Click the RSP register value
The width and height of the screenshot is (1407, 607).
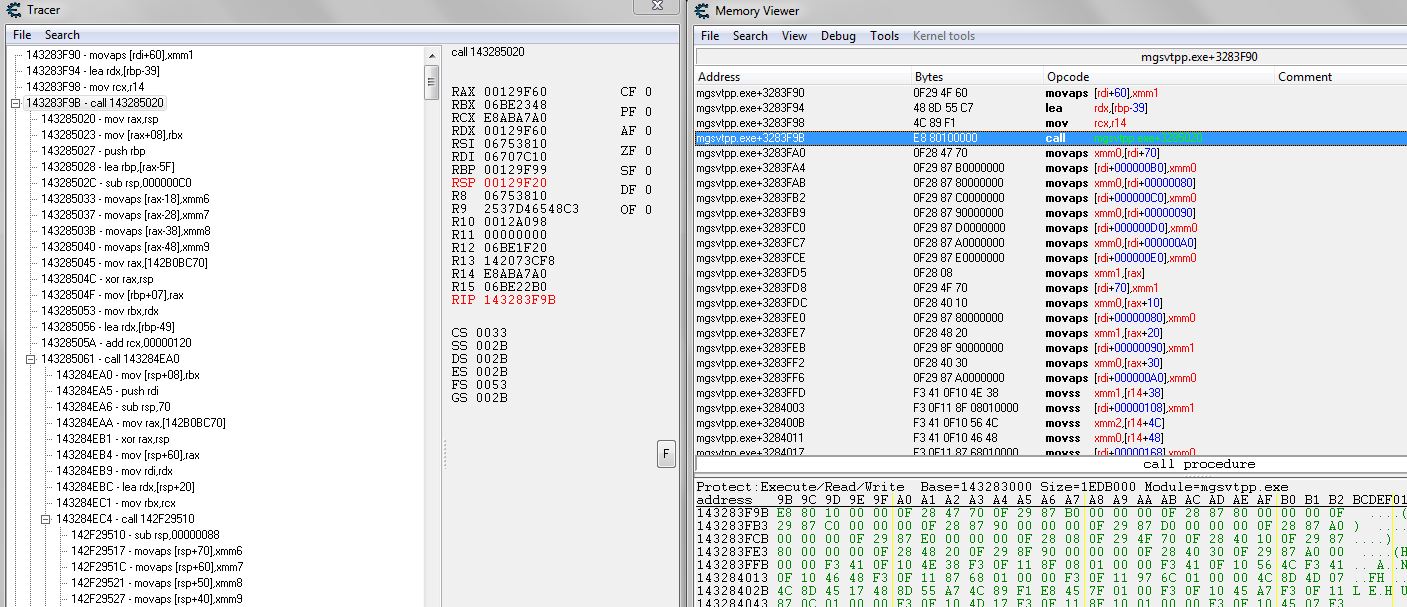pyautogui.click(x=515, y=183)
